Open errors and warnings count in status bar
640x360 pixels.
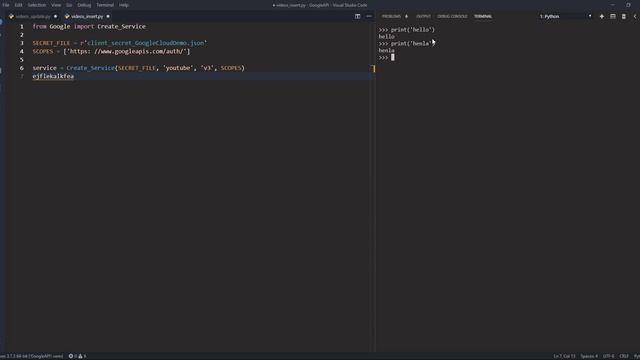click(x=77, y=356)
